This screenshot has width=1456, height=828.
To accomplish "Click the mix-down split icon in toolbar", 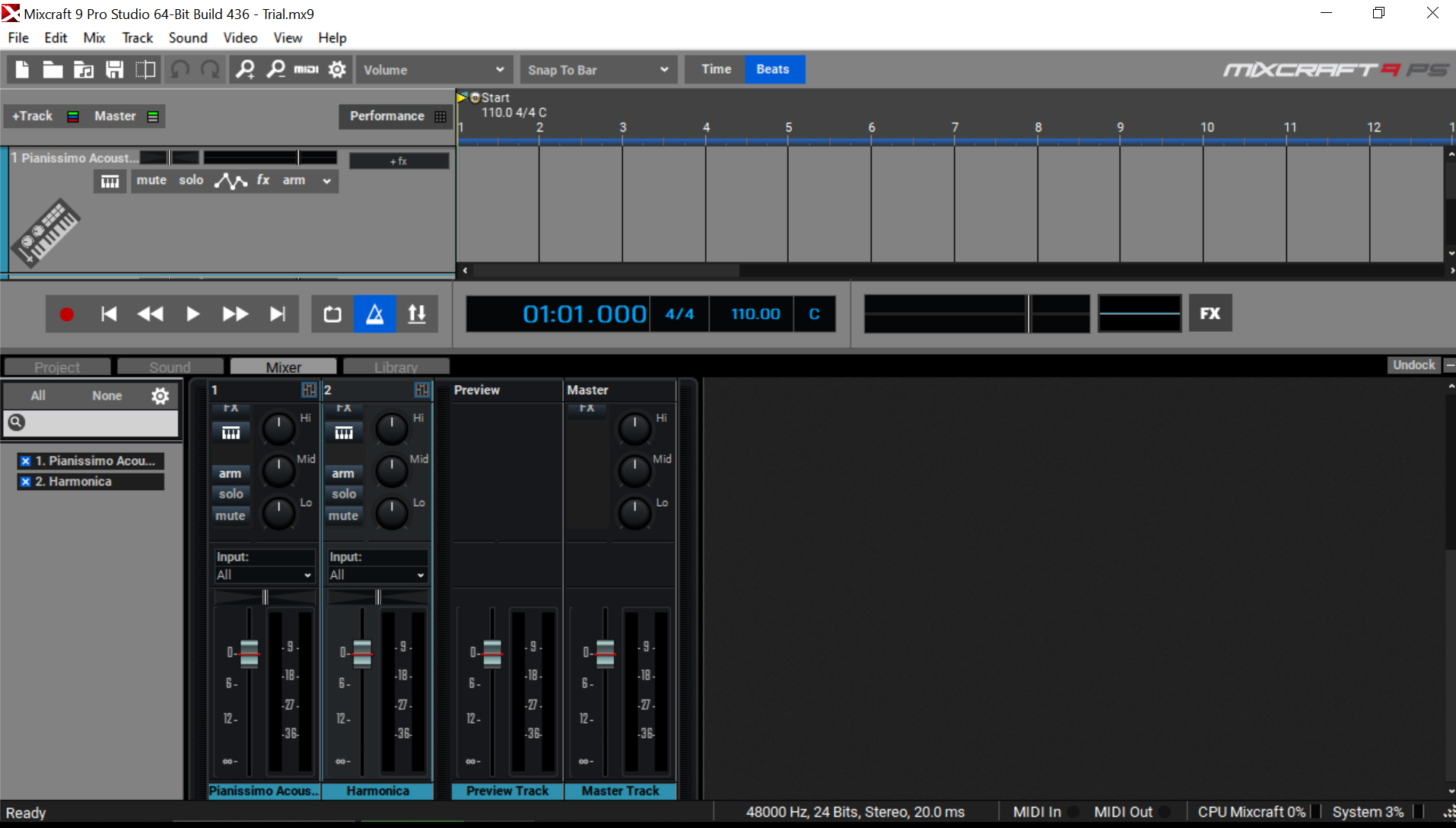I will (x=145, y=70).
